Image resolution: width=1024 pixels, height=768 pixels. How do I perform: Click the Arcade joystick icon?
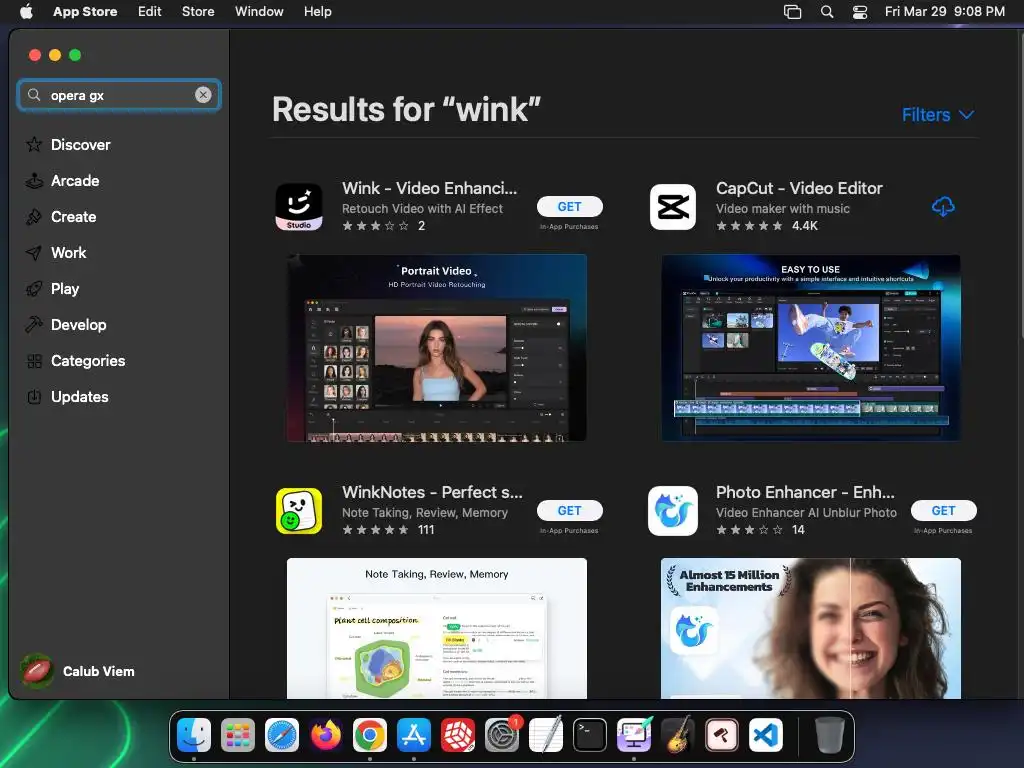tap(34, 180)
